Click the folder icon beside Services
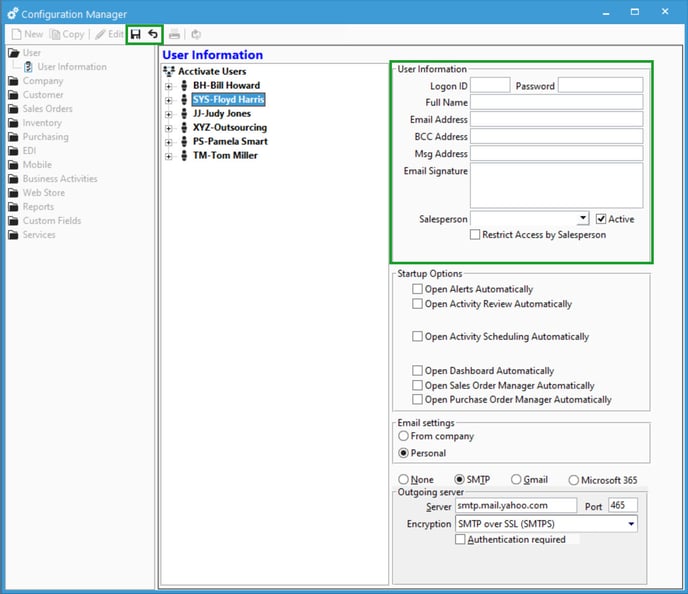This screenshot has height=594, width=688. [14, 235]
